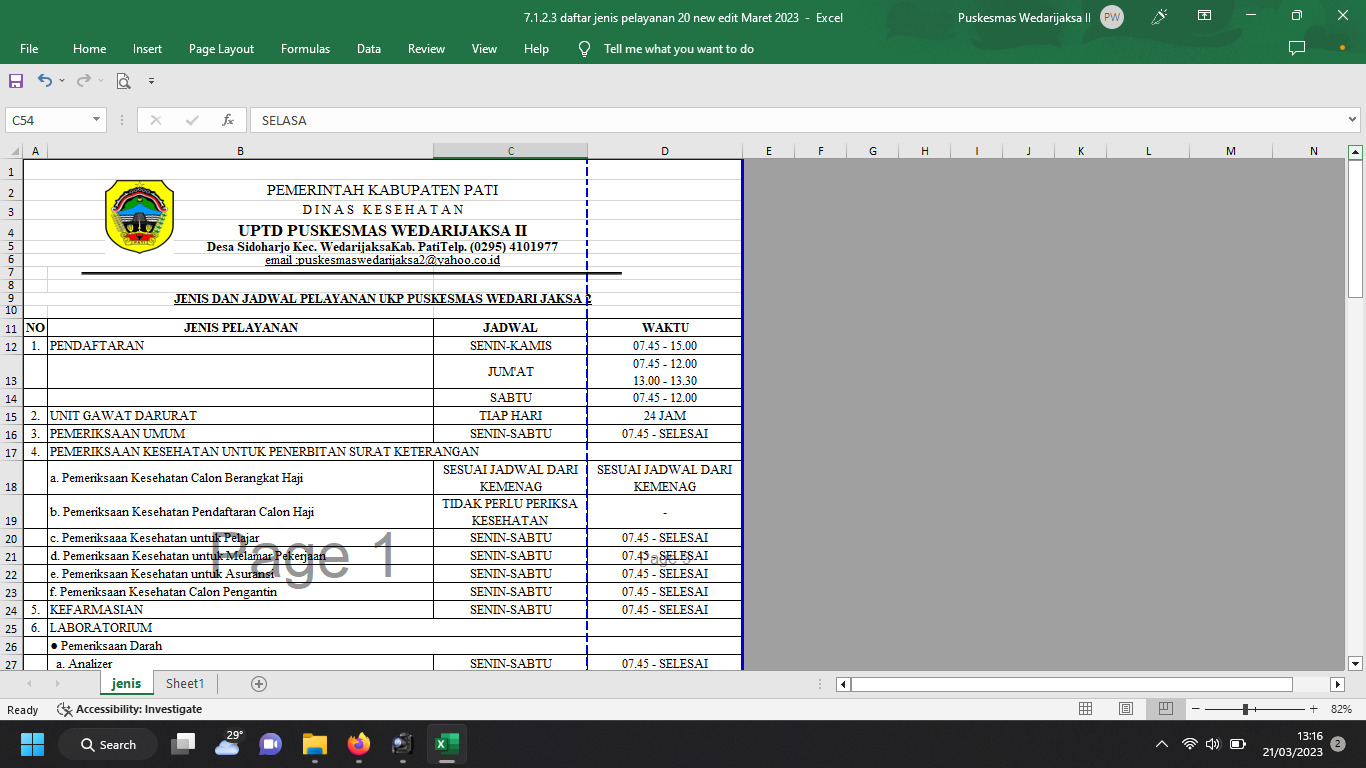Click the zoom slider handle

pyautogui.click(x=1245, y=709)
